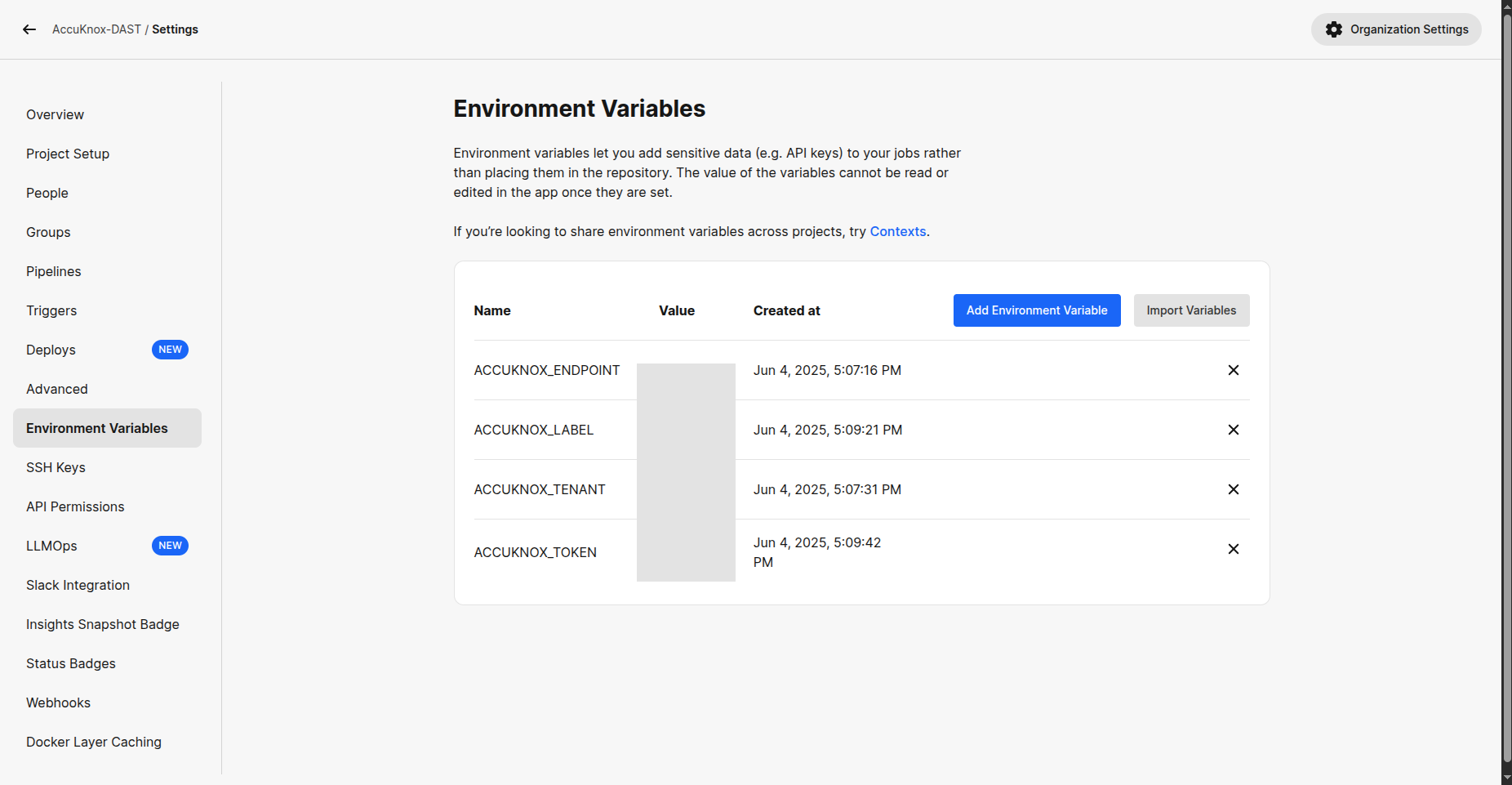1512x785 pixels.
Task: Select Environment Variables sidebar item
Action: (x=107, y=428)
